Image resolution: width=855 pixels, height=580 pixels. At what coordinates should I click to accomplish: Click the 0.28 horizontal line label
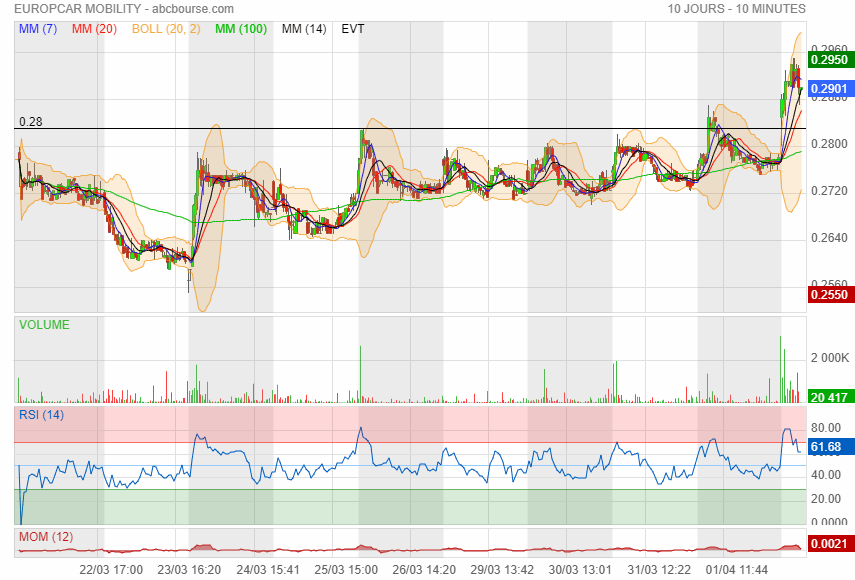point(31,122)
